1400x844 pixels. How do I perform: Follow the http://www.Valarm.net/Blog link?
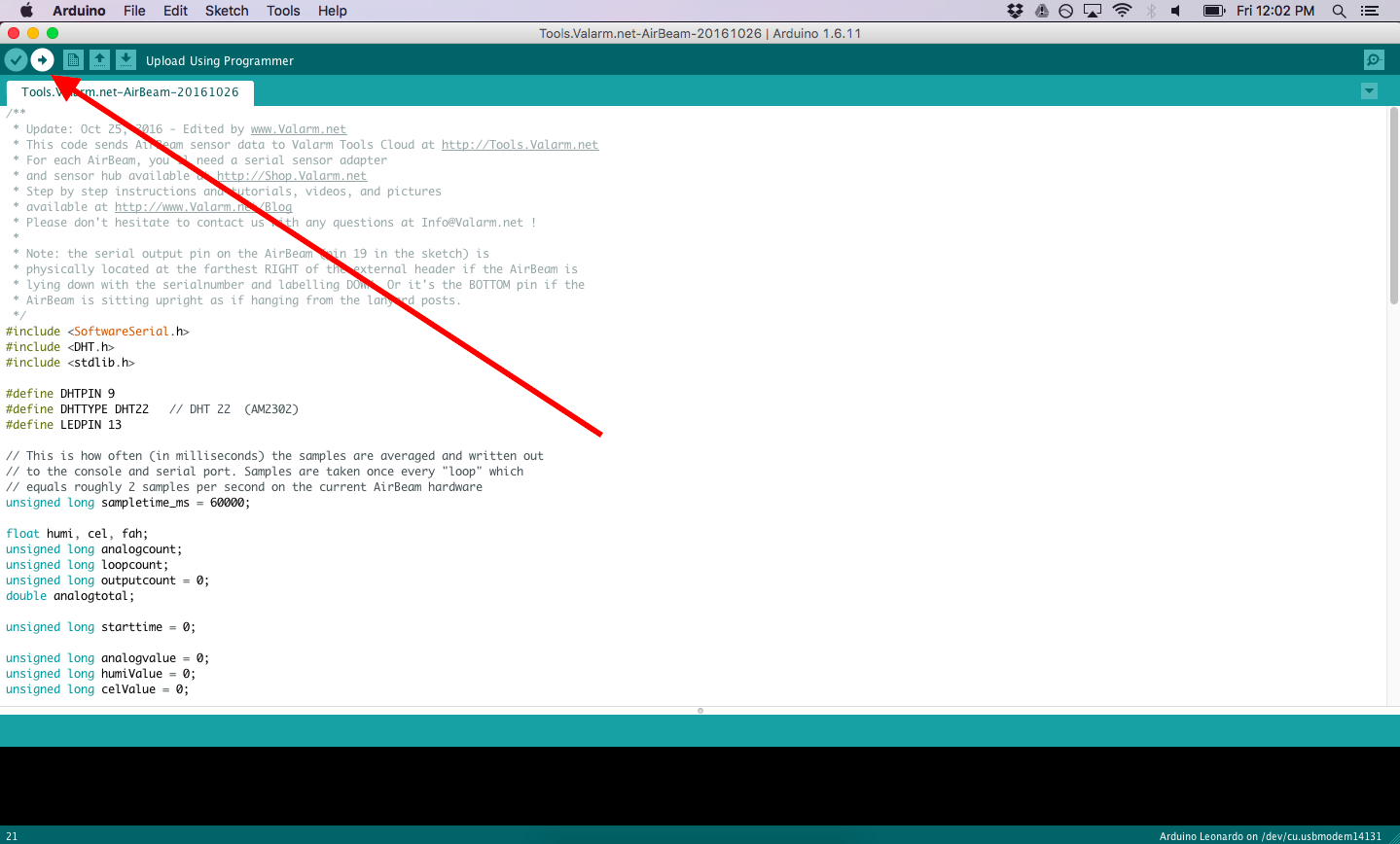click(x=203, y=207)
